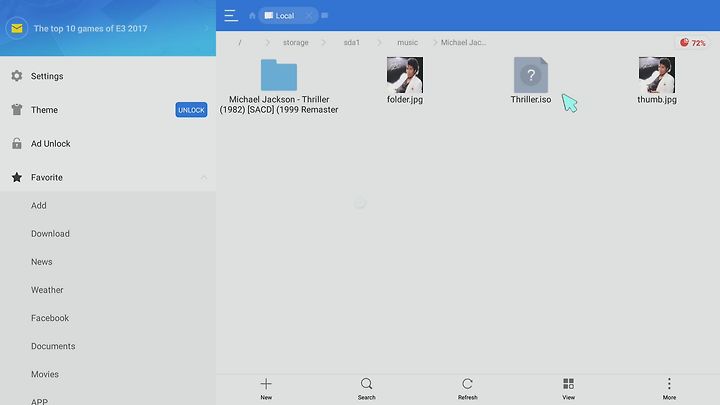Viewport: 720px width, 405px height.
Task: Open folder.jpg thumbnail
Action: pyautogui.click(x=405, y=75)
